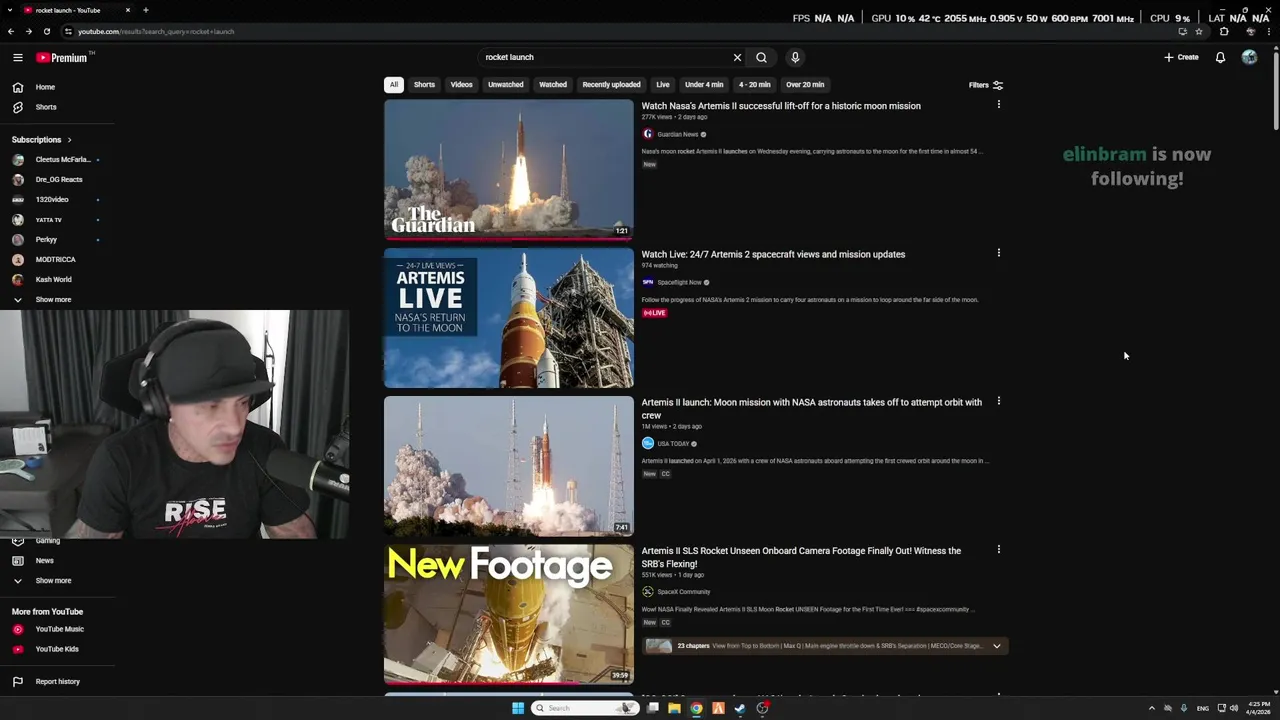
Task: Expand the 23 chapters dropdown
Action: 996,646
